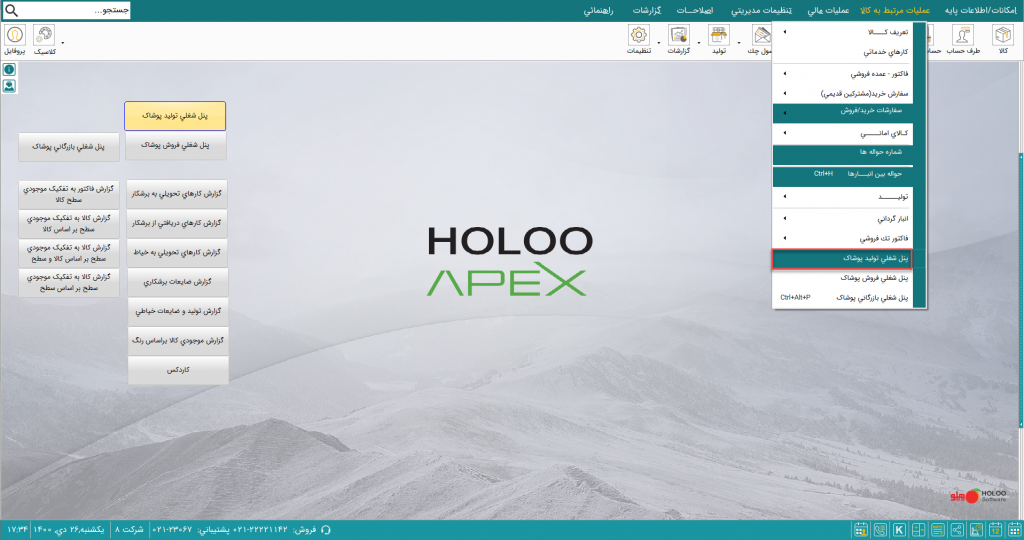Open گزارش ضايعات برشکاري report
The width and height of the screenshot is (1024, 540).
click(178, 282)
